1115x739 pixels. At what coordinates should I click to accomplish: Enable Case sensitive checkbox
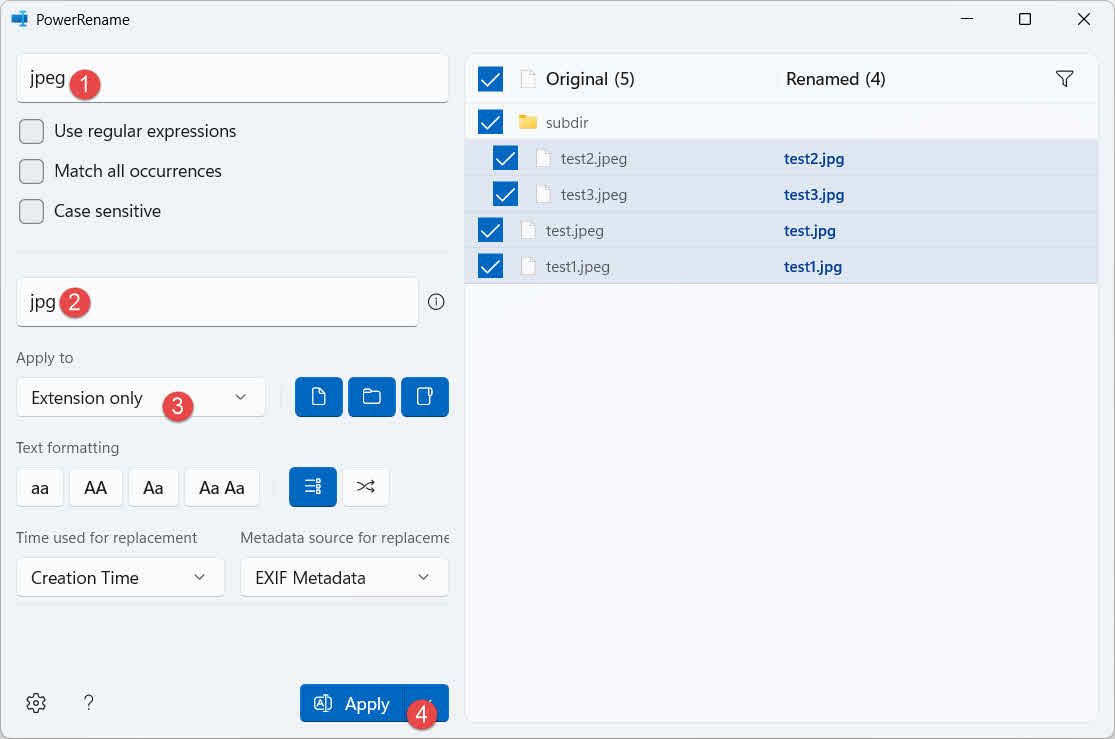tap(31, 211)
